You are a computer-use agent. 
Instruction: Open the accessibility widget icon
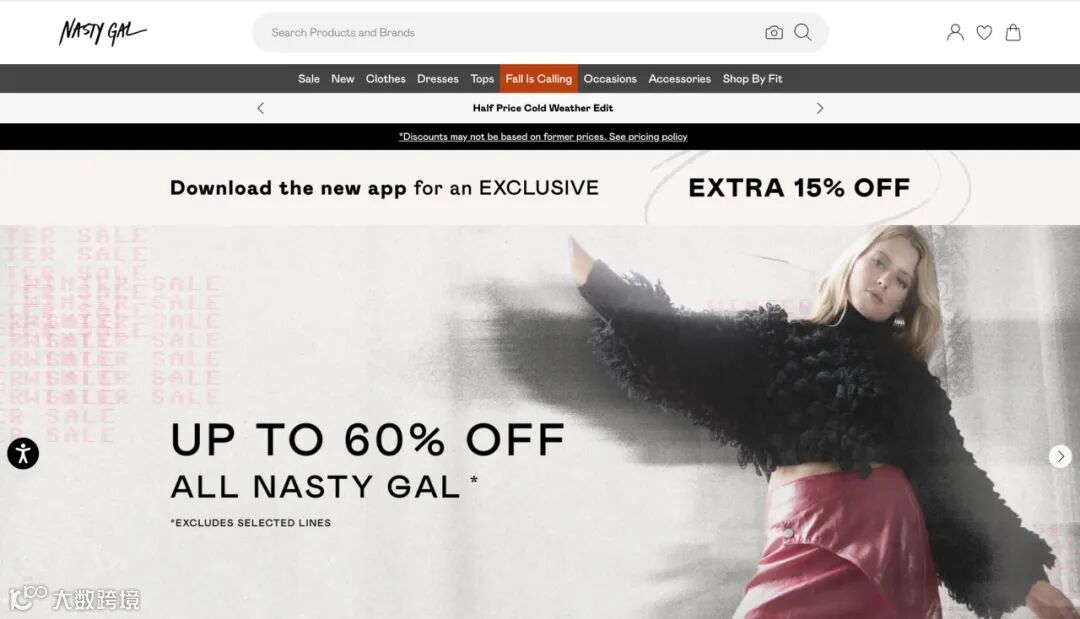tap(23, 453)
